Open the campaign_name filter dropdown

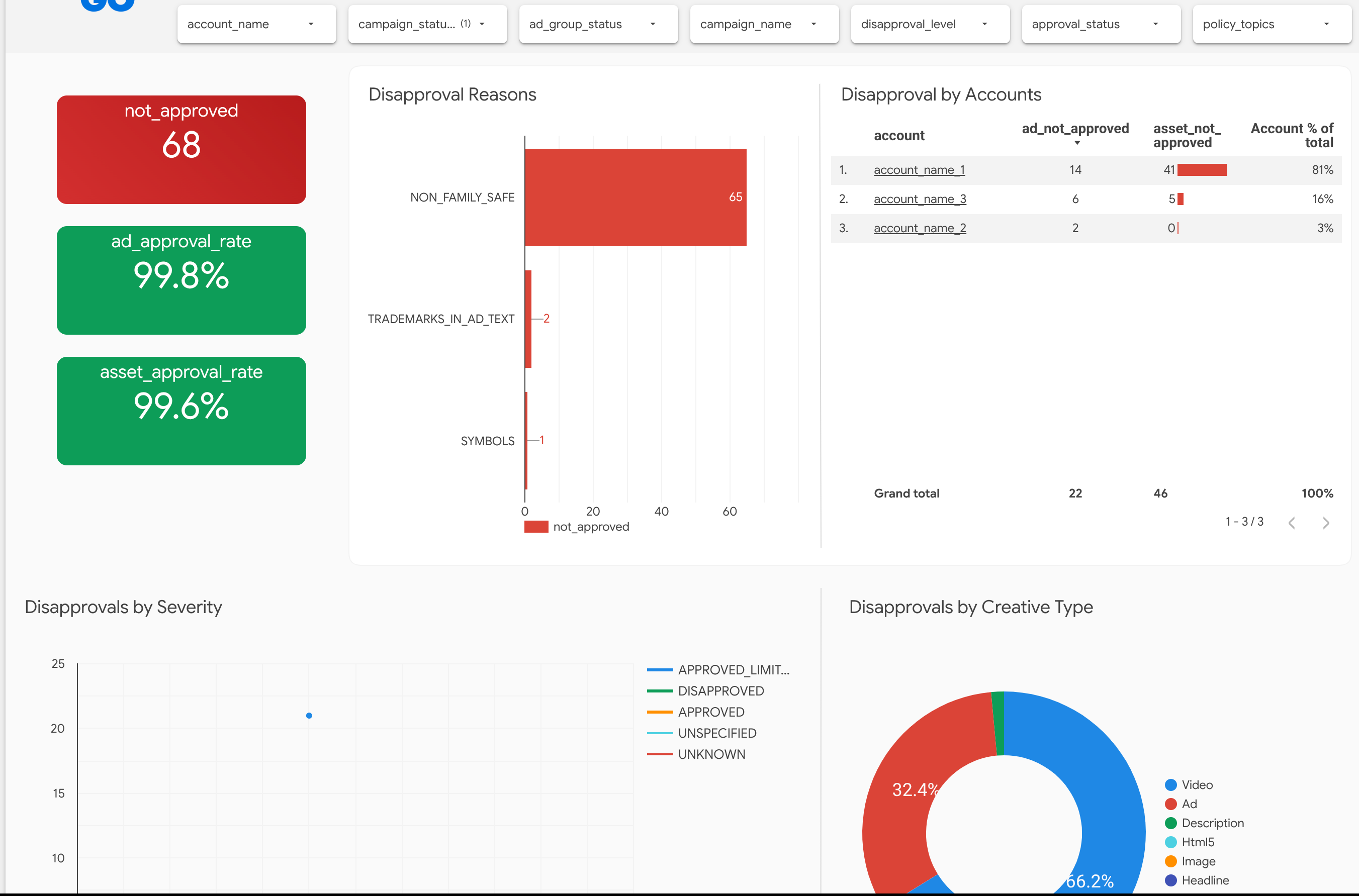[764, 24]
